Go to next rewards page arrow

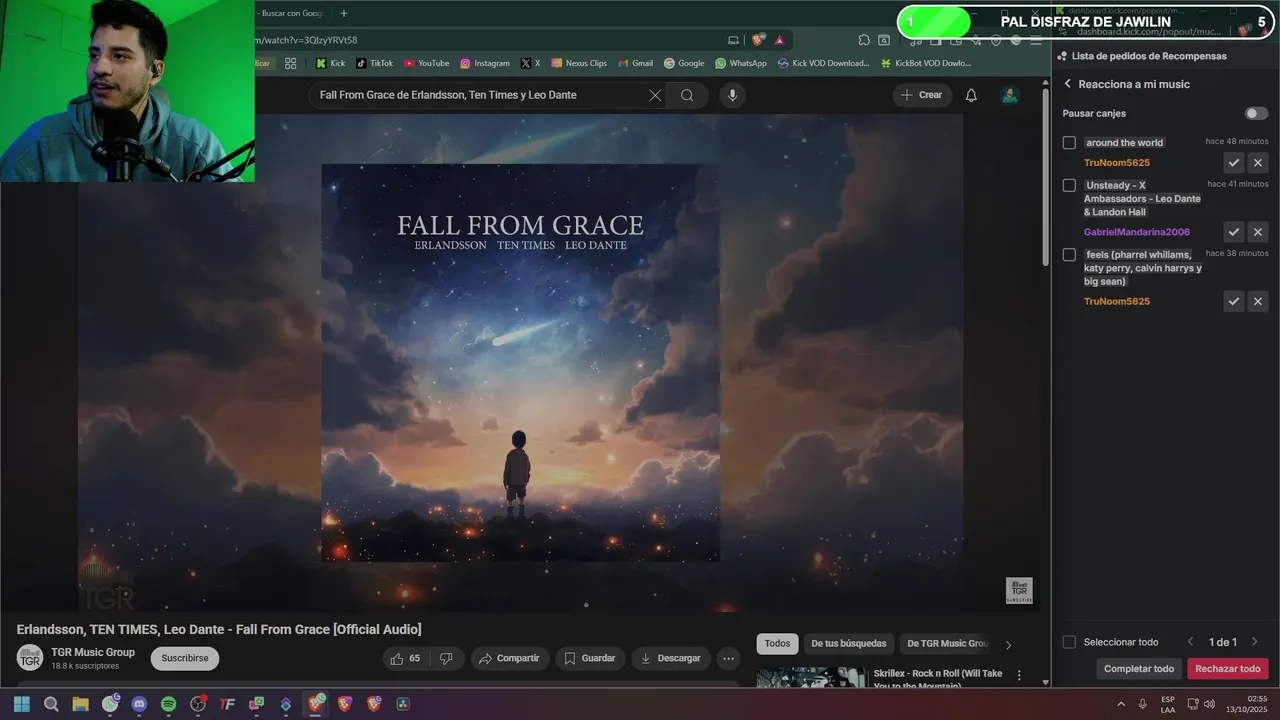(x=1254, y=642)
